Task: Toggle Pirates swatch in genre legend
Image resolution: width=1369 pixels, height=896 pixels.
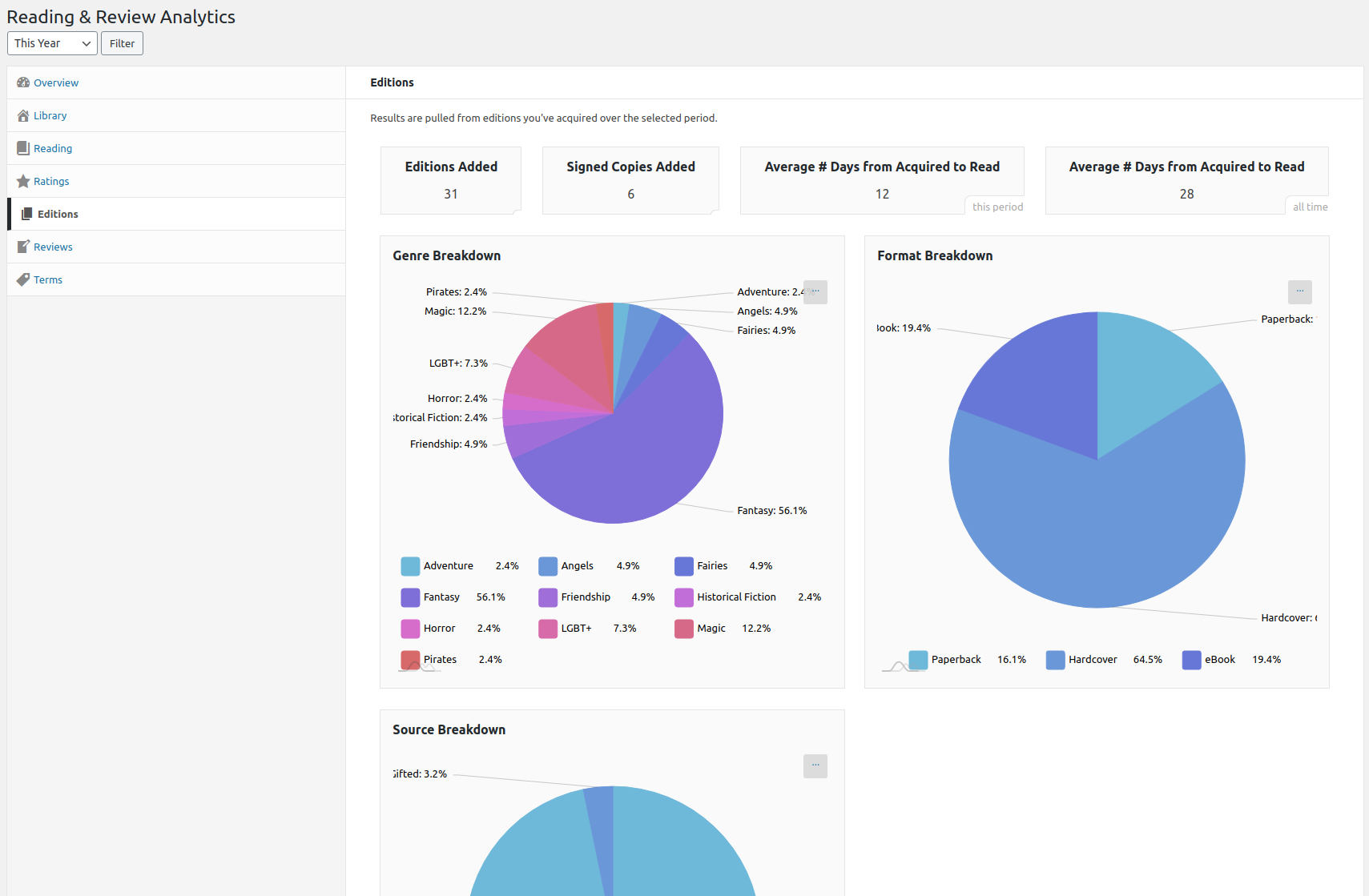Action: click(410, 660)
